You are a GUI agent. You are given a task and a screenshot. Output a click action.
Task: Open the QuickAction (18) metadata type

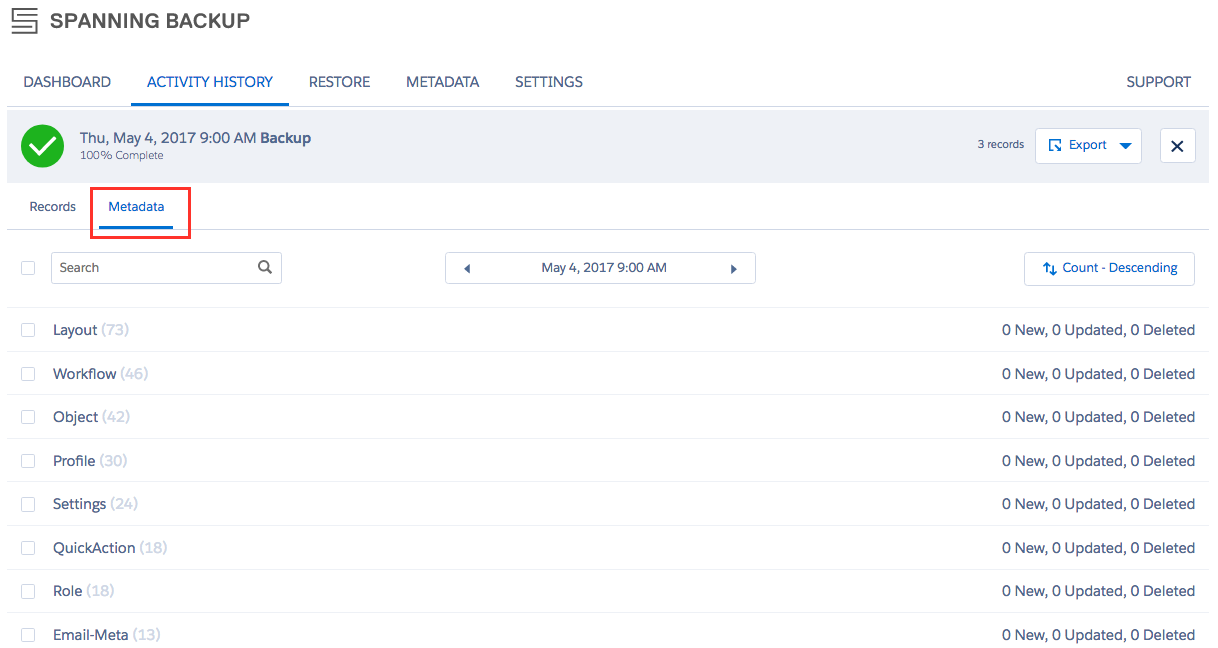tap(110, 548)
